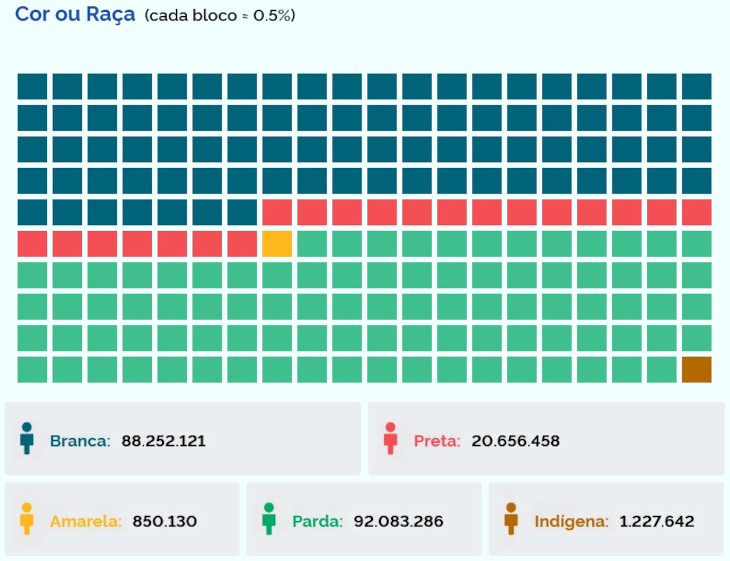Click the "cada bloco ≈ 0.5%" note
This screenshot has height=561, width=730.
[x=220, y=17]
